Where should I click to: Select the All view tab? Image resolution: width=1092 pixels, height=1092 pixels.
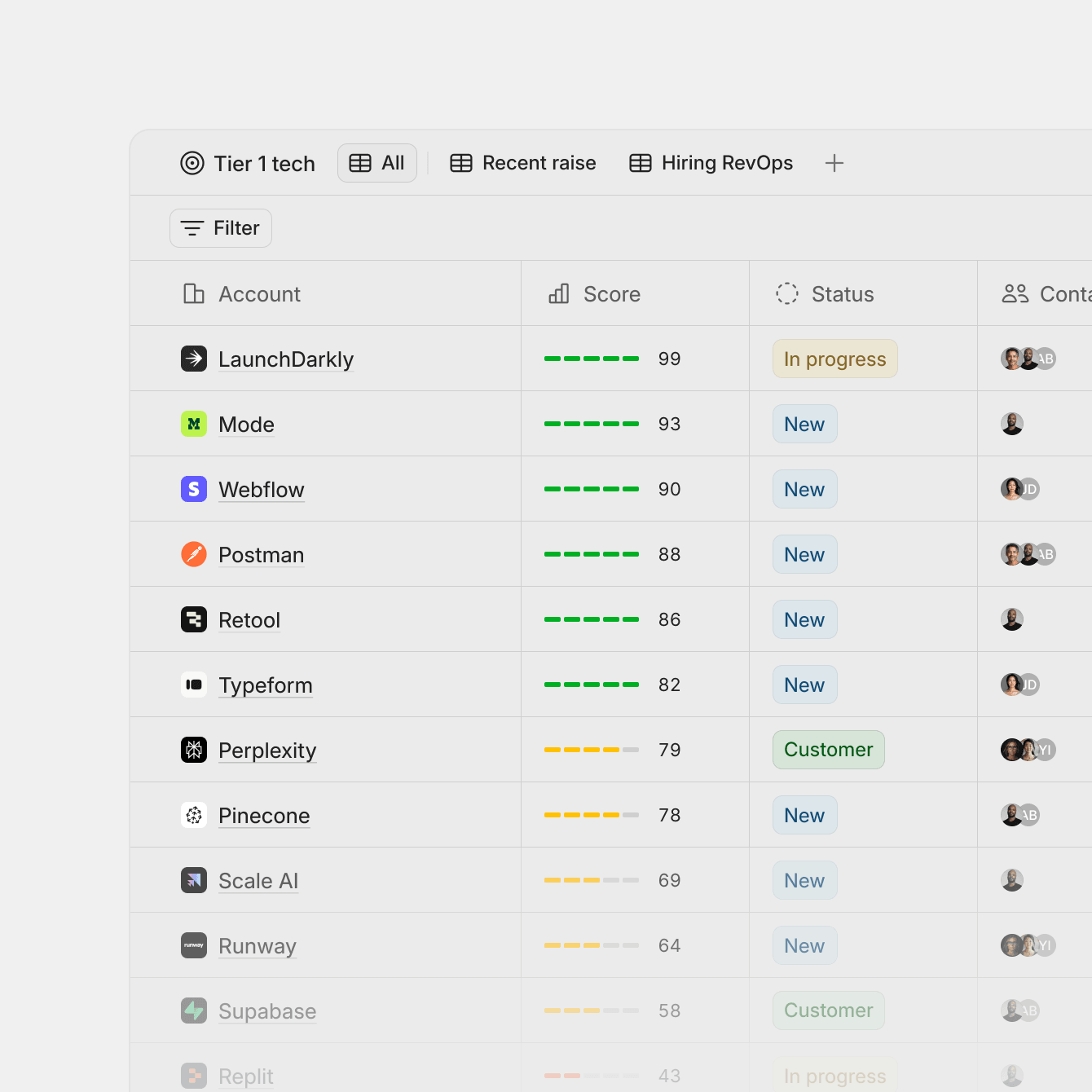coord(377,163)
